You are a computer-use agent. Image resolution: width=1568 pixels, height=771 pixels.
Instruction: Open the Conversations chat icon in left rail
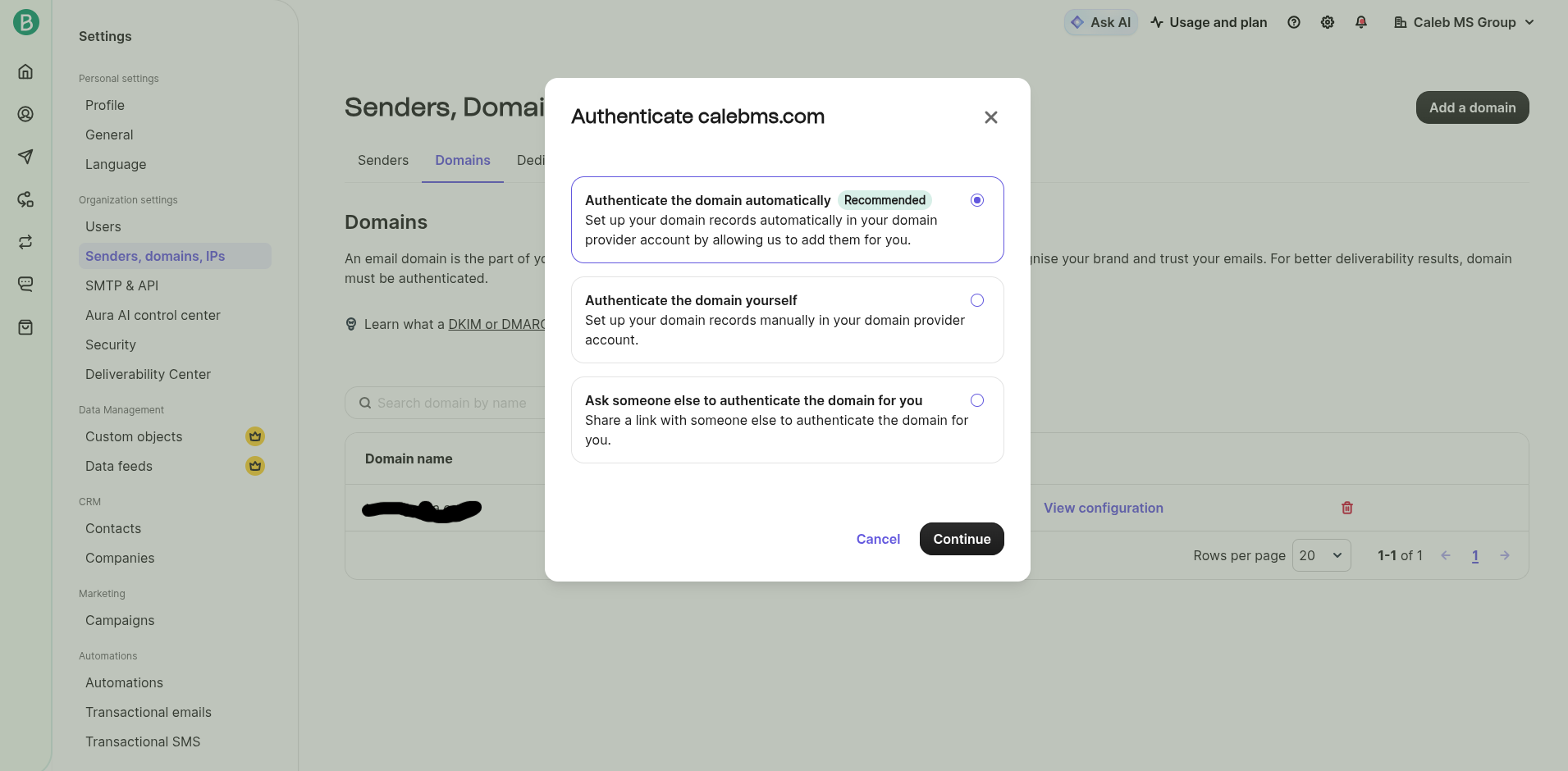click(x=25, y=285)
